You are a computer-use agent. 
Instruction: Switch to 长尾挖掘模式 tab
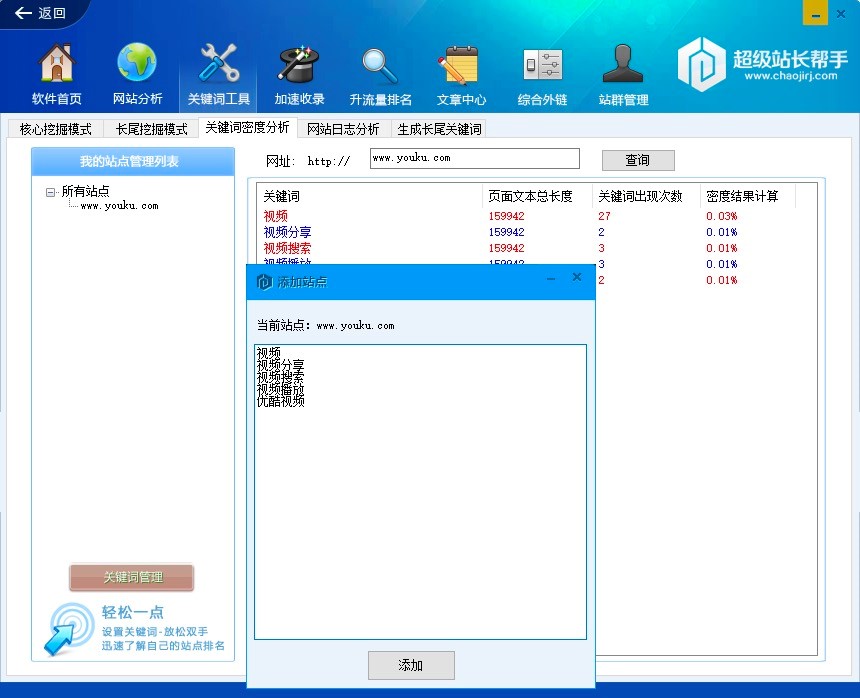point(151,129)
